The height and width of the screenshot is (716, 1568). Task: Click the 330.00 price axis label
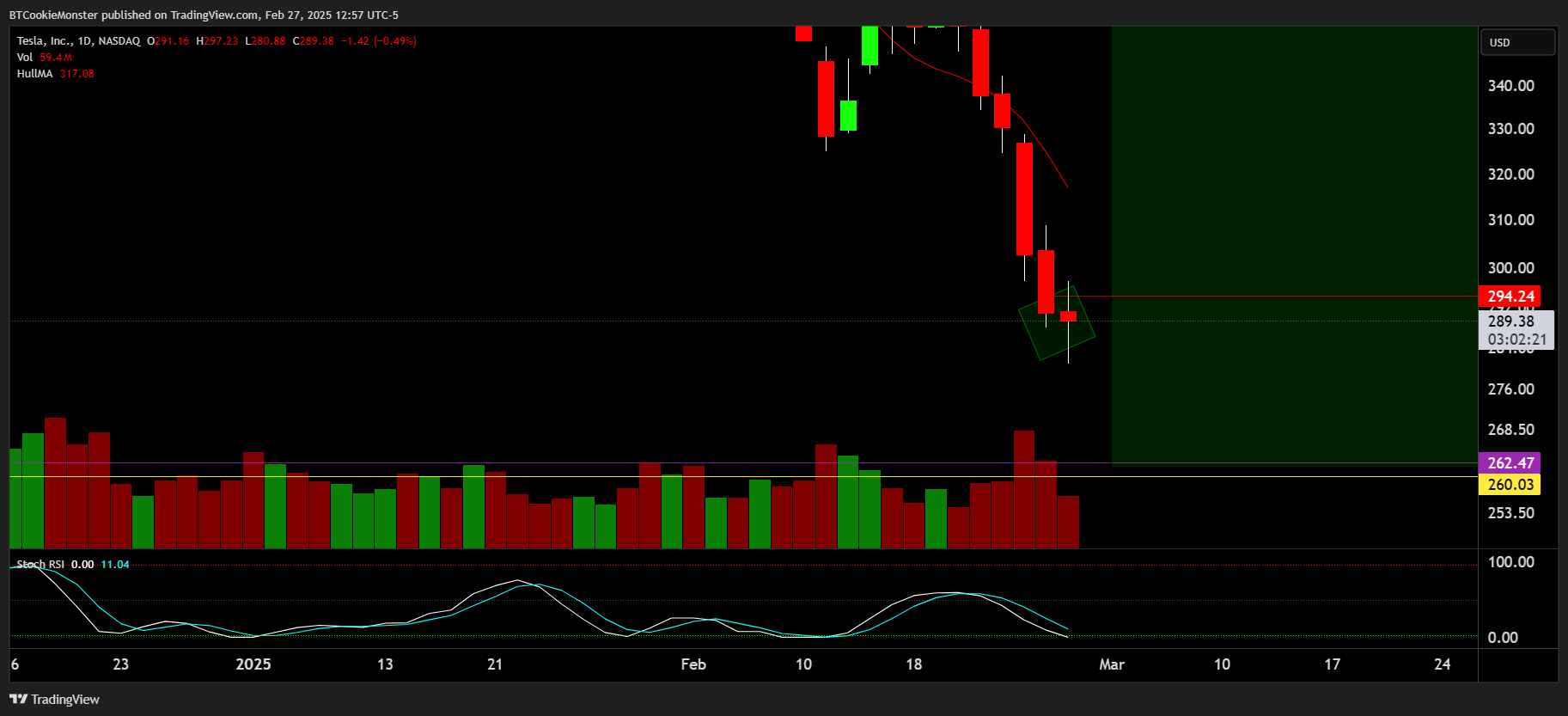[1511, 128]
